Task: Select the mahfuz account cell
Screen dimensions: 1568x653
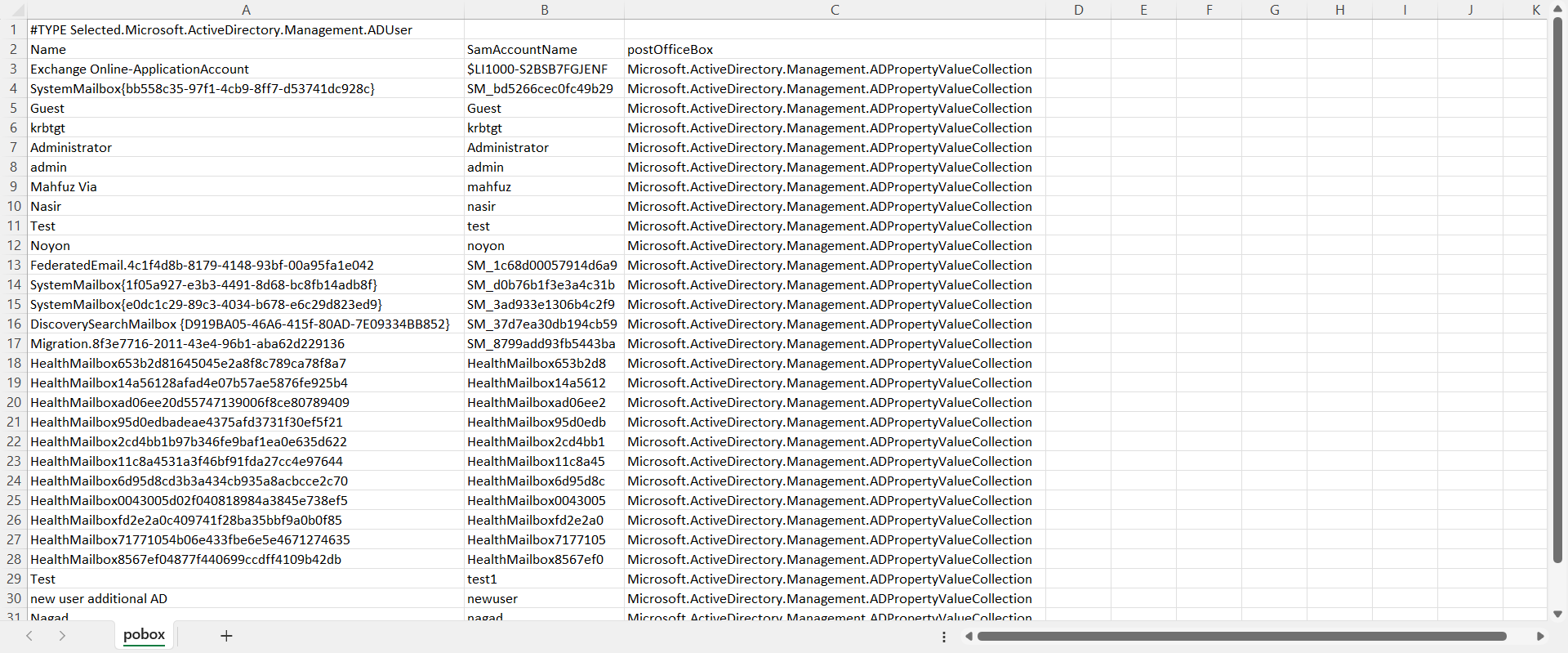Action: (x=544, y=186)
